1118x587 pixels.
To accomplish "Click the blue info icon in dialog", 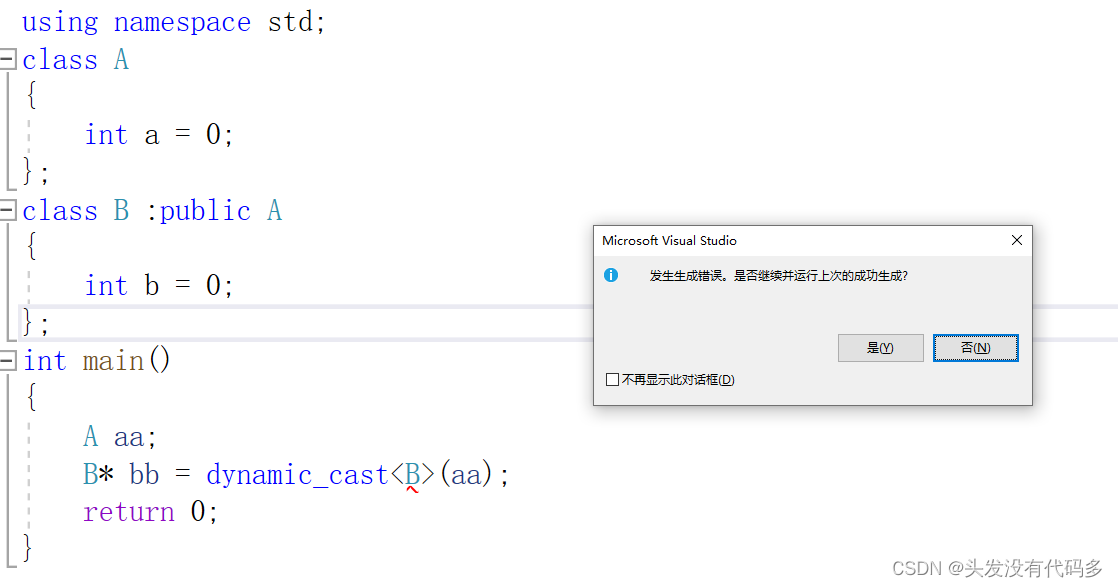I will [x=611, y=275].
